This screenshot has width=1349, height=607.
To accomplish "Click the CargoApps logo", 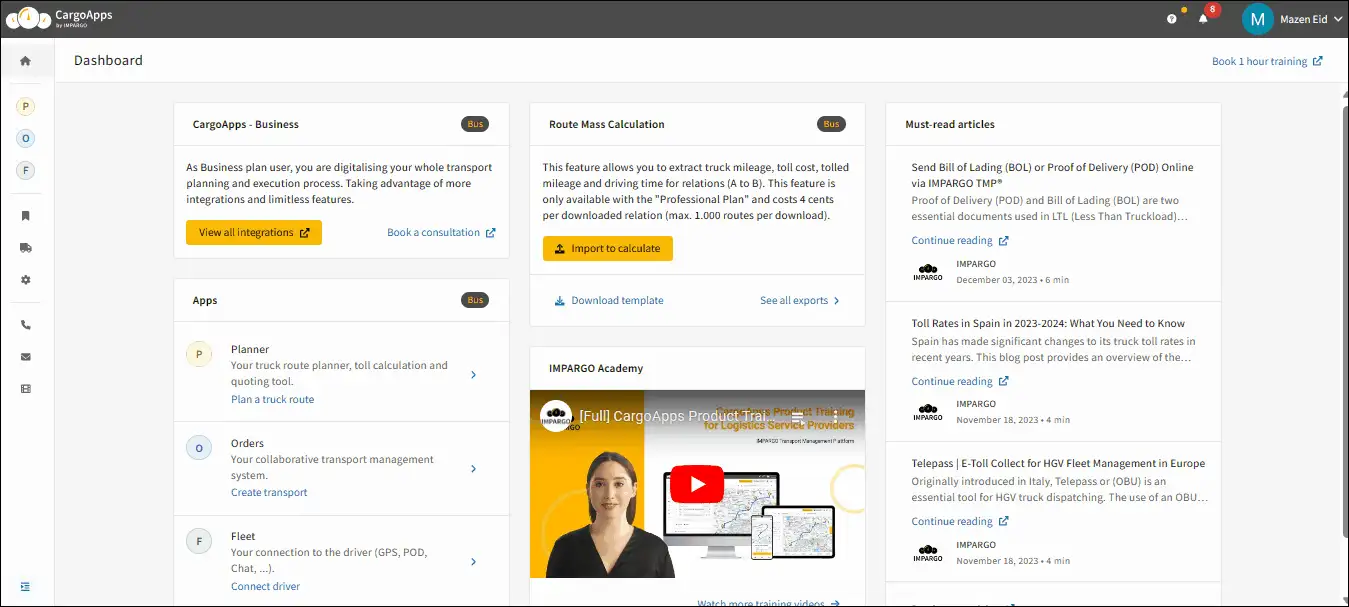I will point(60,19).
